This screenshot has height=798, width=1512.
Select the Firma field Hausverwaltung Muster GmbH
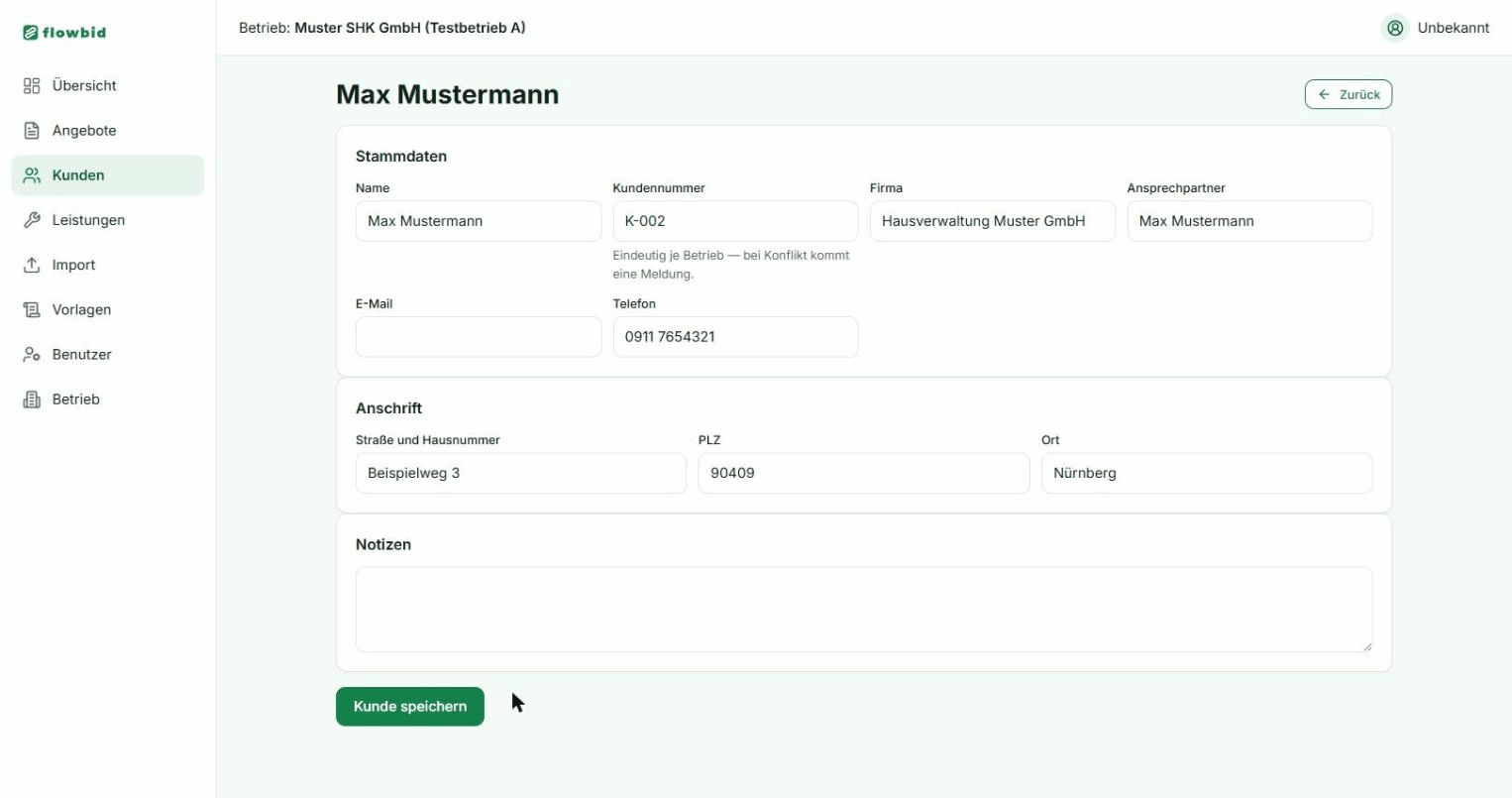tap(993, 221)
